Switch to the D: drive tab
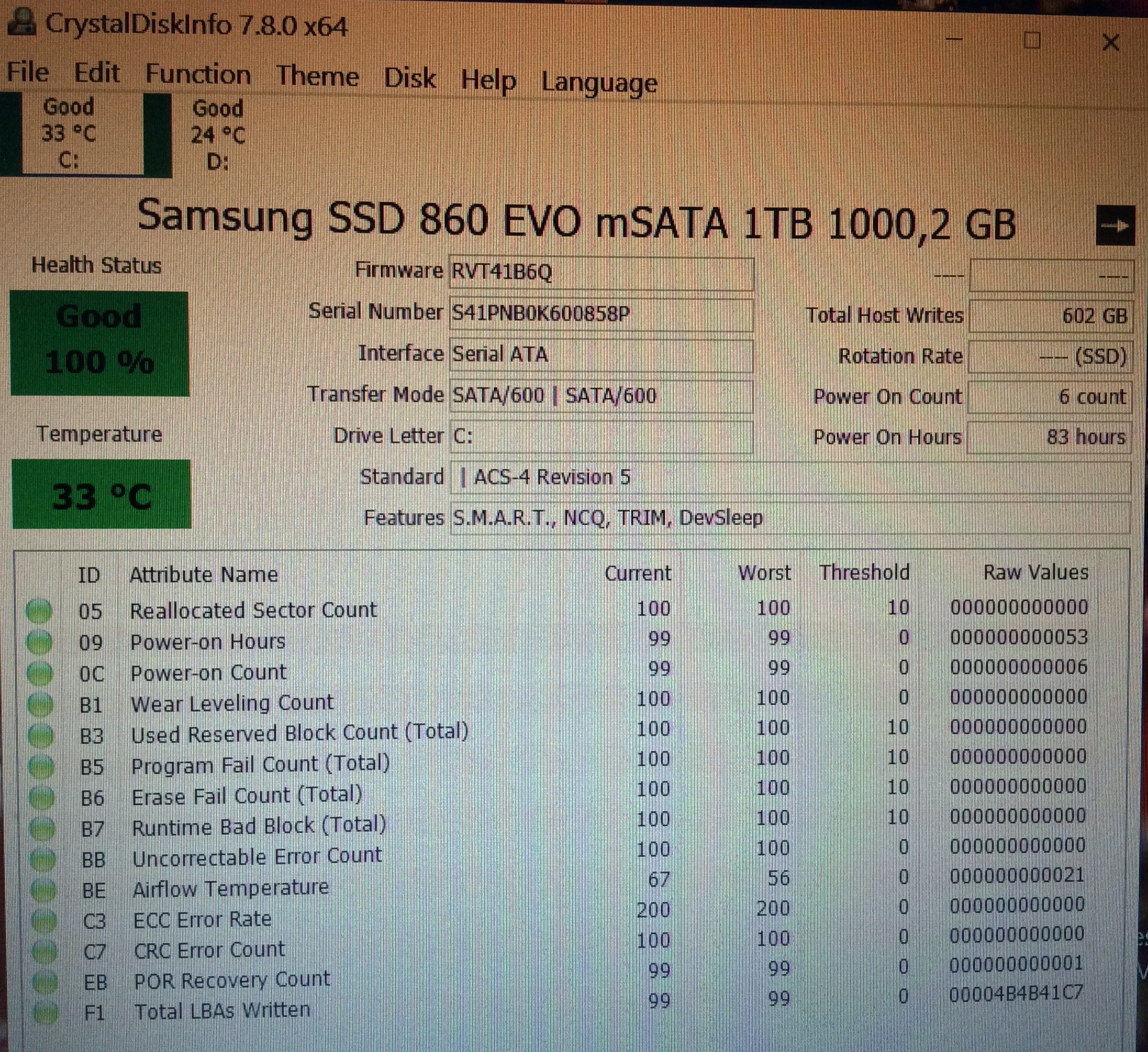 tap(218, 136)
